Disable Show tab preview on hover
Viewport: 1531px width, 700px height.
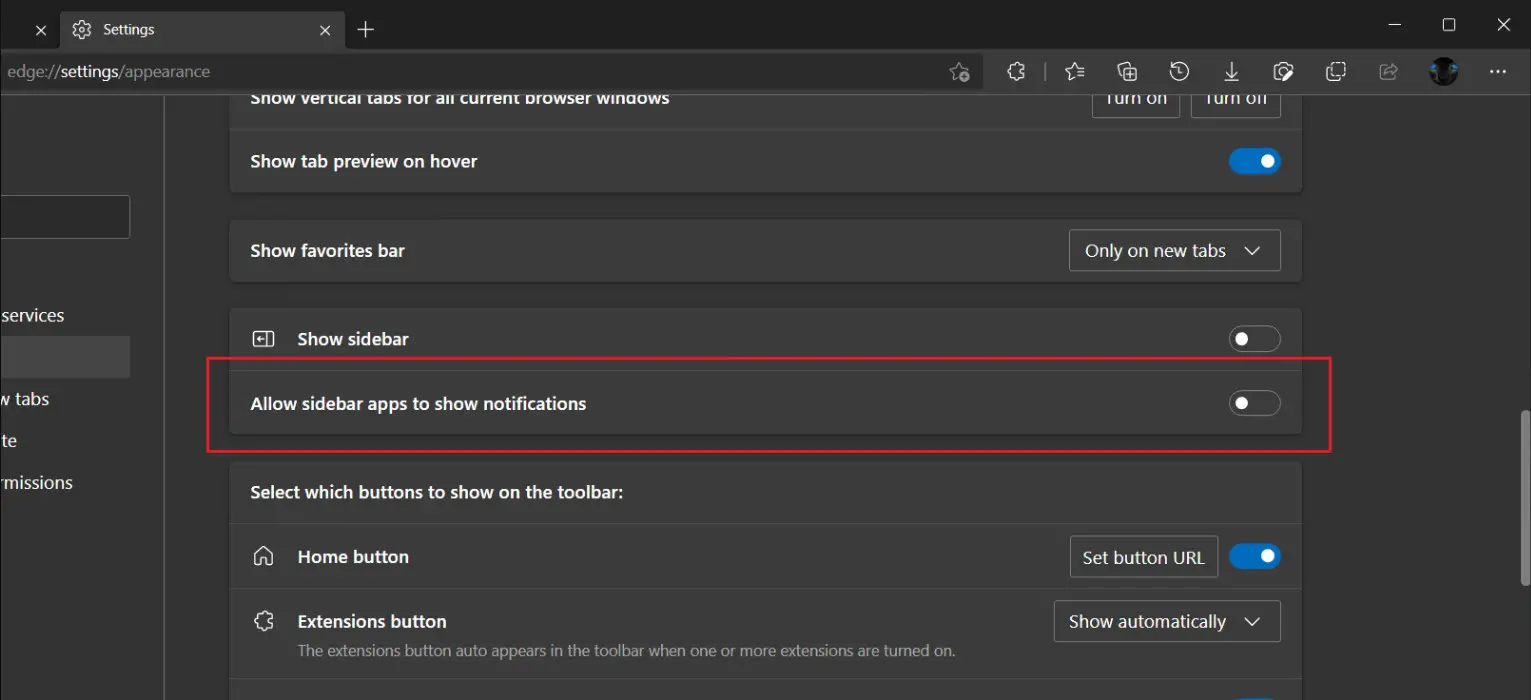pos(1254,161)
